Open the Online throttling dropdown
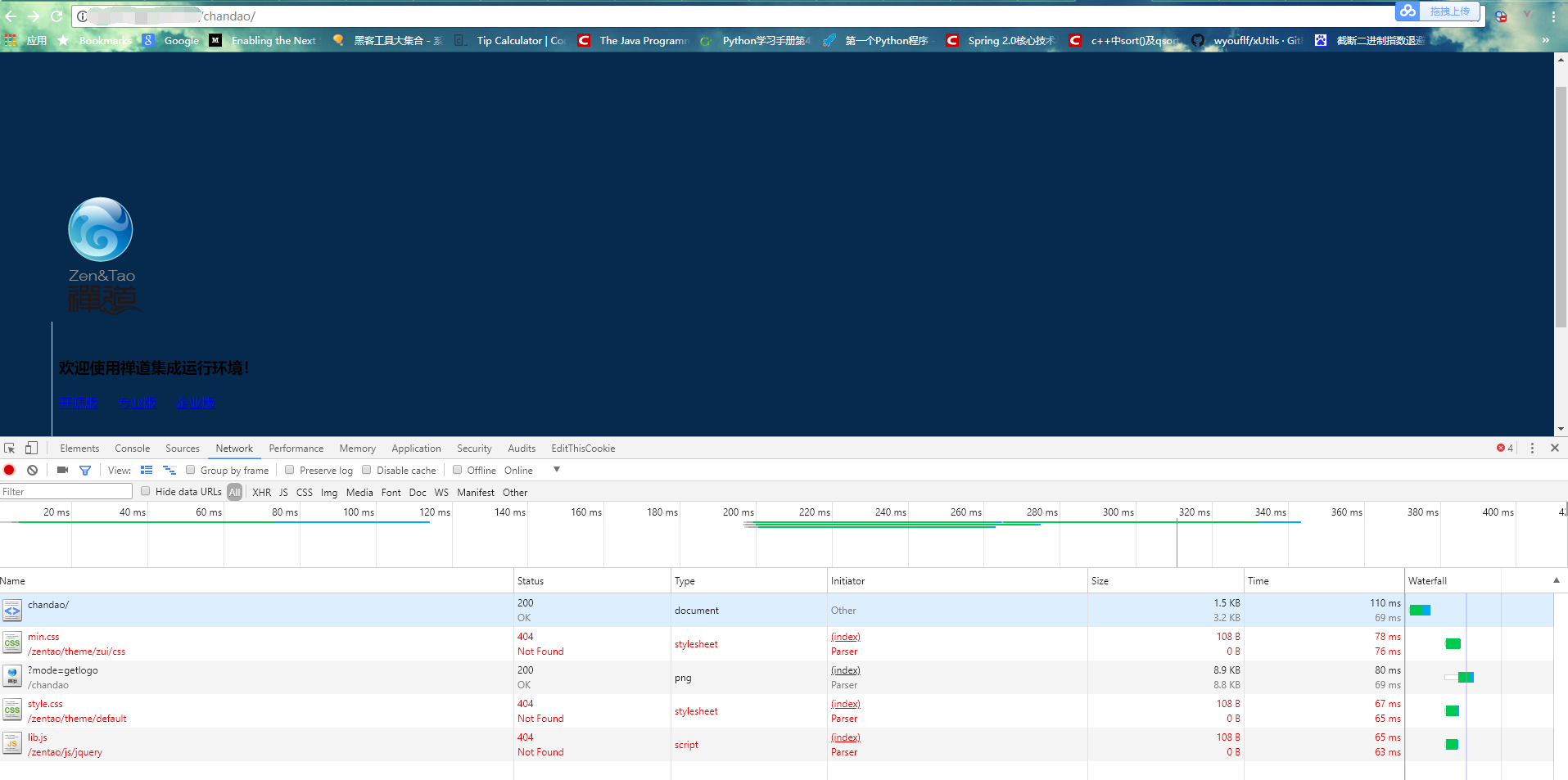The image size is (1568, 780). 556,470
